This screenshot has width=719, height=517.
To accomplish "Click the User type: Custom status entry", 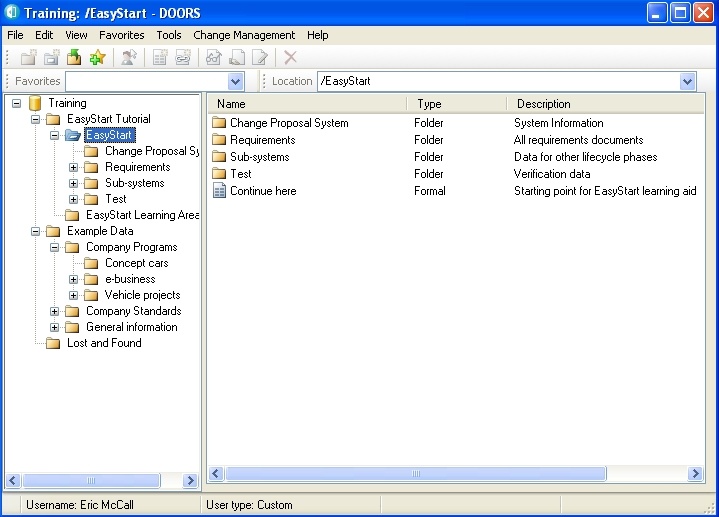I will [x=249, y=505].
